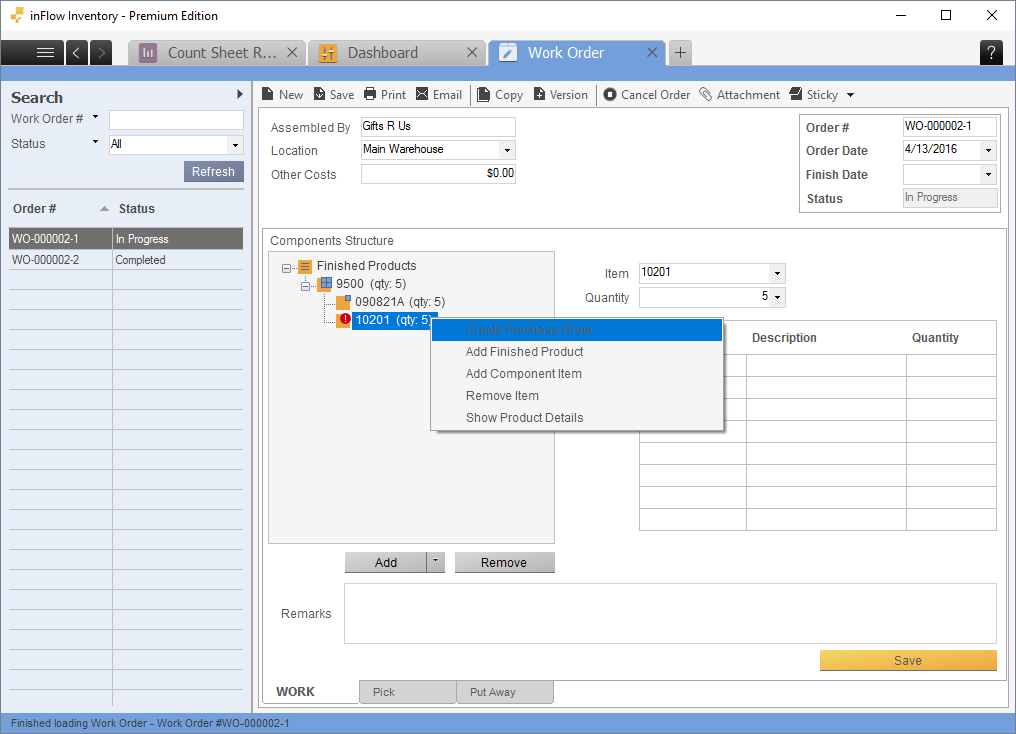Click the Work Order # search field
This screenshot has height=734, width=1016.
coord(176,120)
